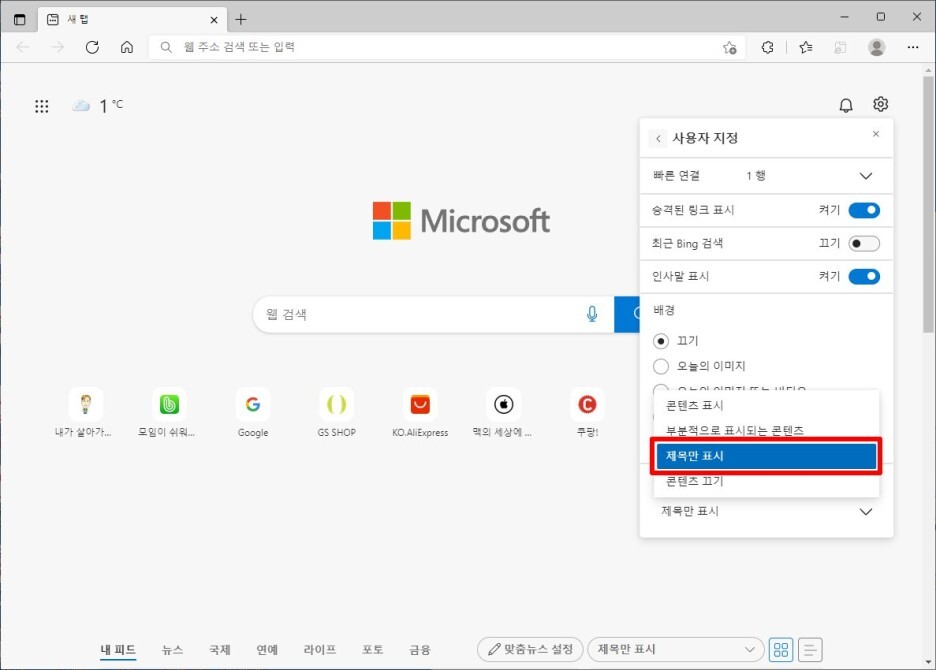Open the tab actions menu icon
936x670 pixels.
pyautogui.click(x=20, y=19)
